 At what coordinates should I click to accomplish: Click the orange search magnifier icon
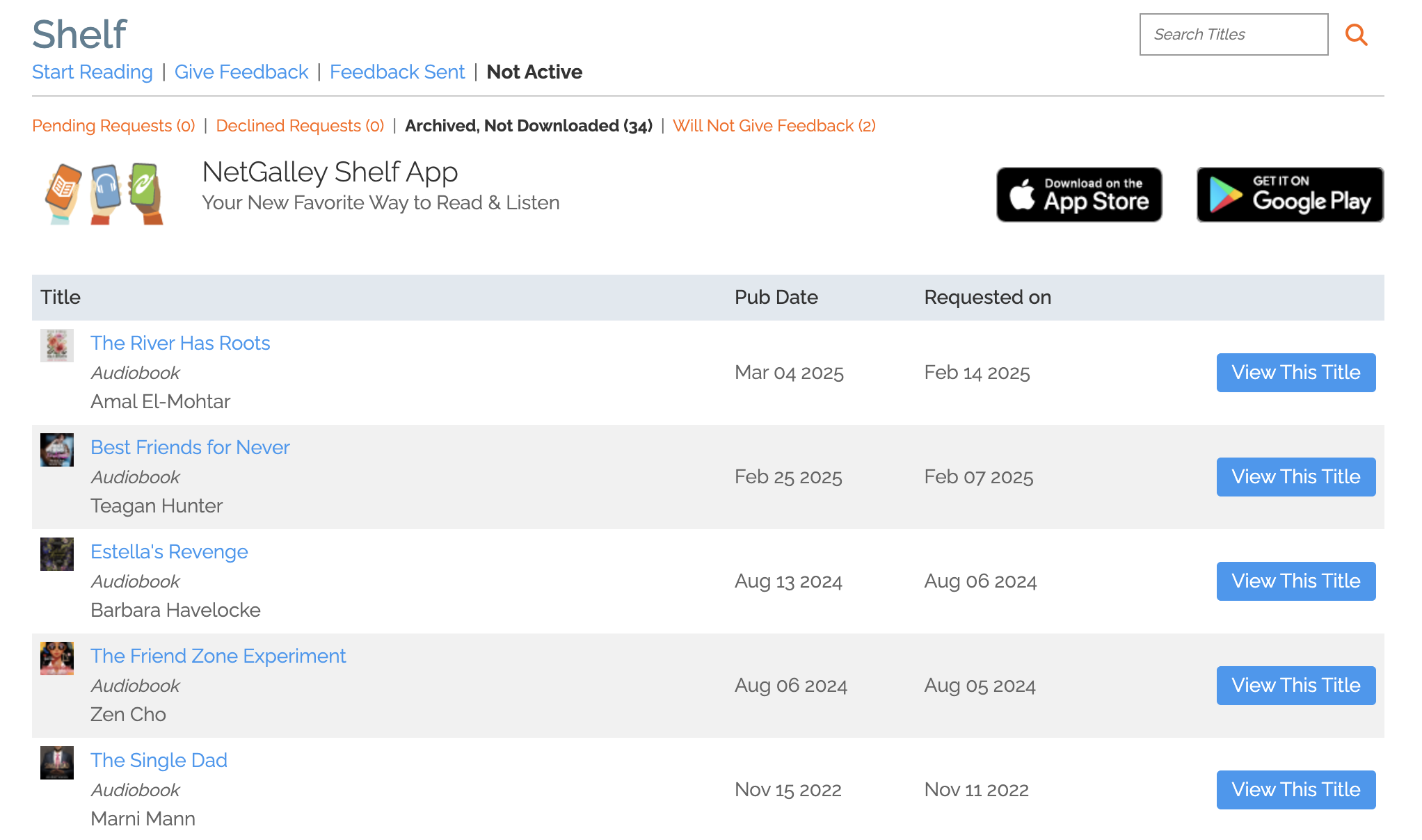point(1356,35)
